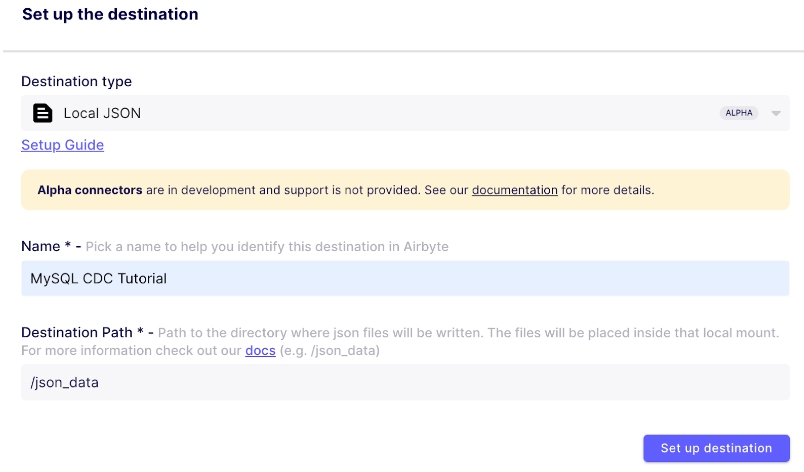Click the Local JSON file icon
This screenshot has height=472, width=804.
[x=42, y=113]
